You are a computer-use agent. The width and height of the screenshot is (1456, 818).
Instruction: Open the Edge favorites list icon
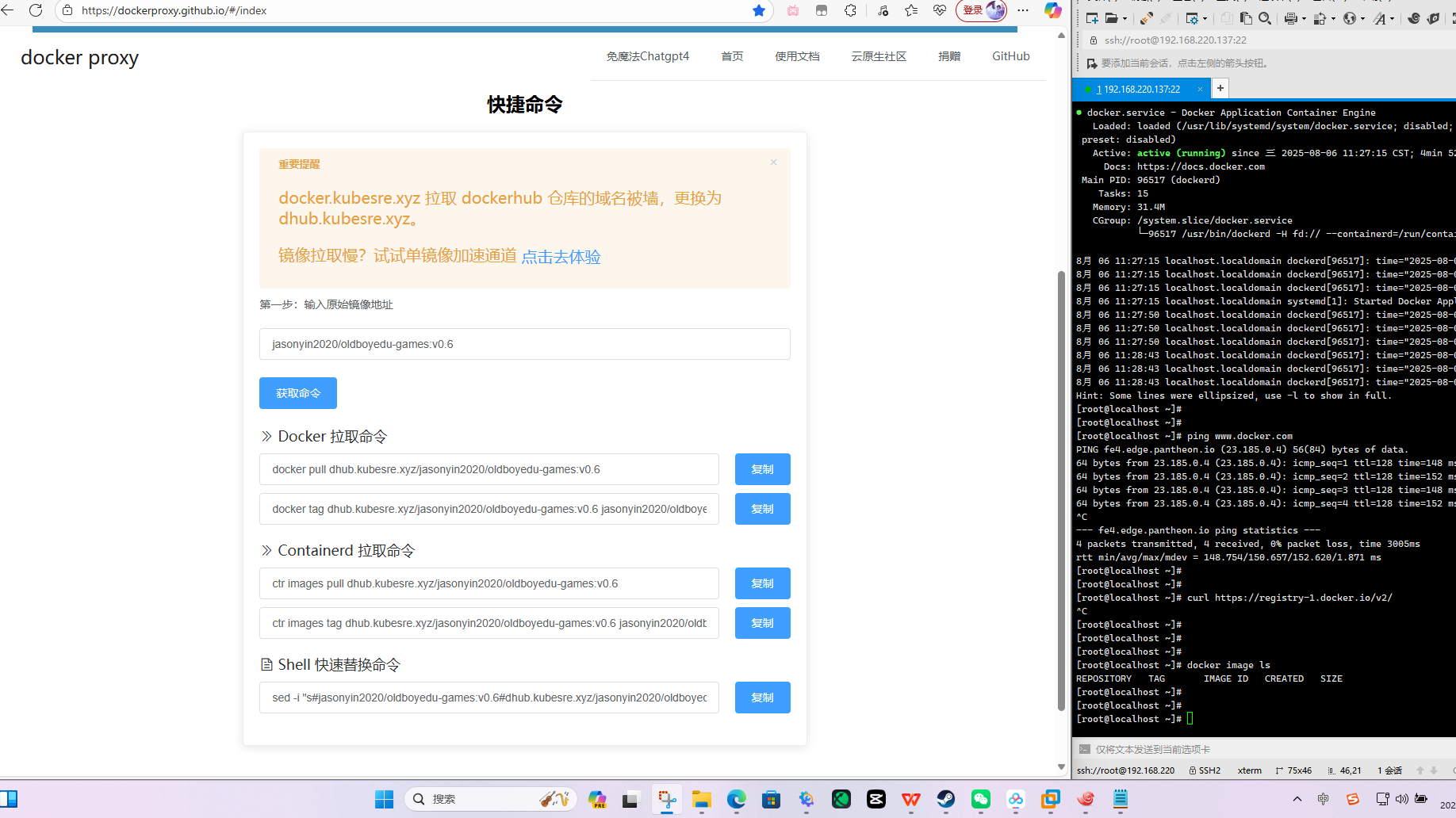[x=911, y=10]
